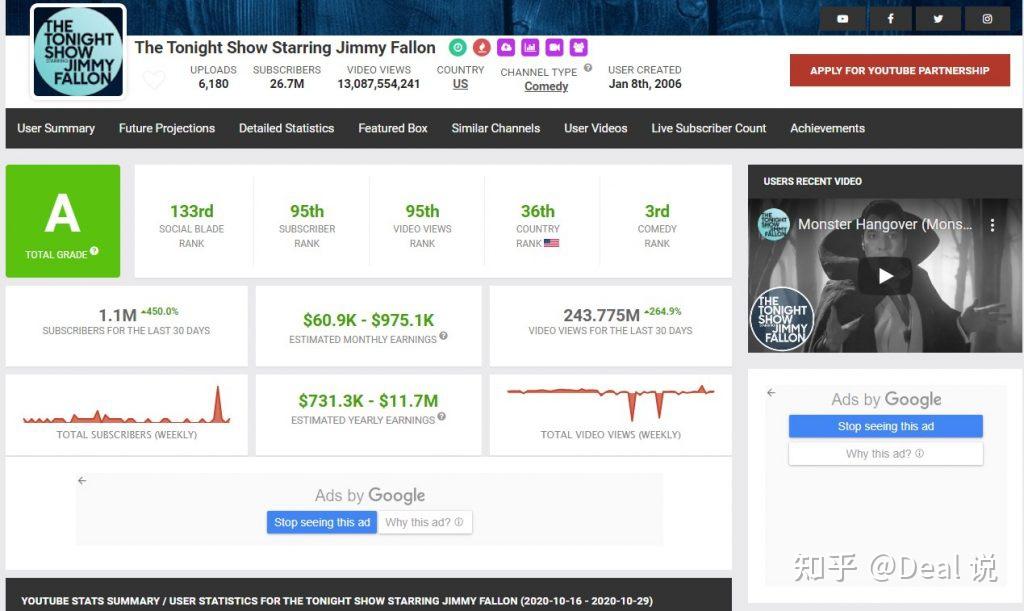Open the purple video camera icon
The image size is (1024, 611).
click(552, 47)
